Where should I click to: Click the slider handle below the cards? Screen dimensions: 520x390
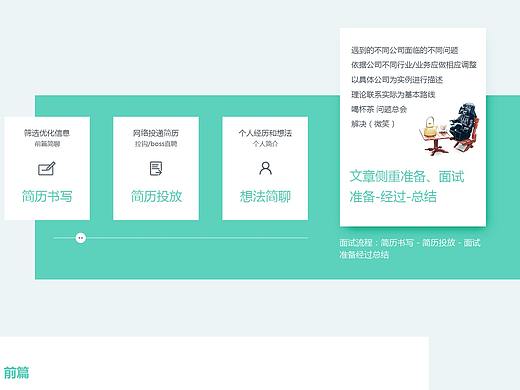click(81, 238)
